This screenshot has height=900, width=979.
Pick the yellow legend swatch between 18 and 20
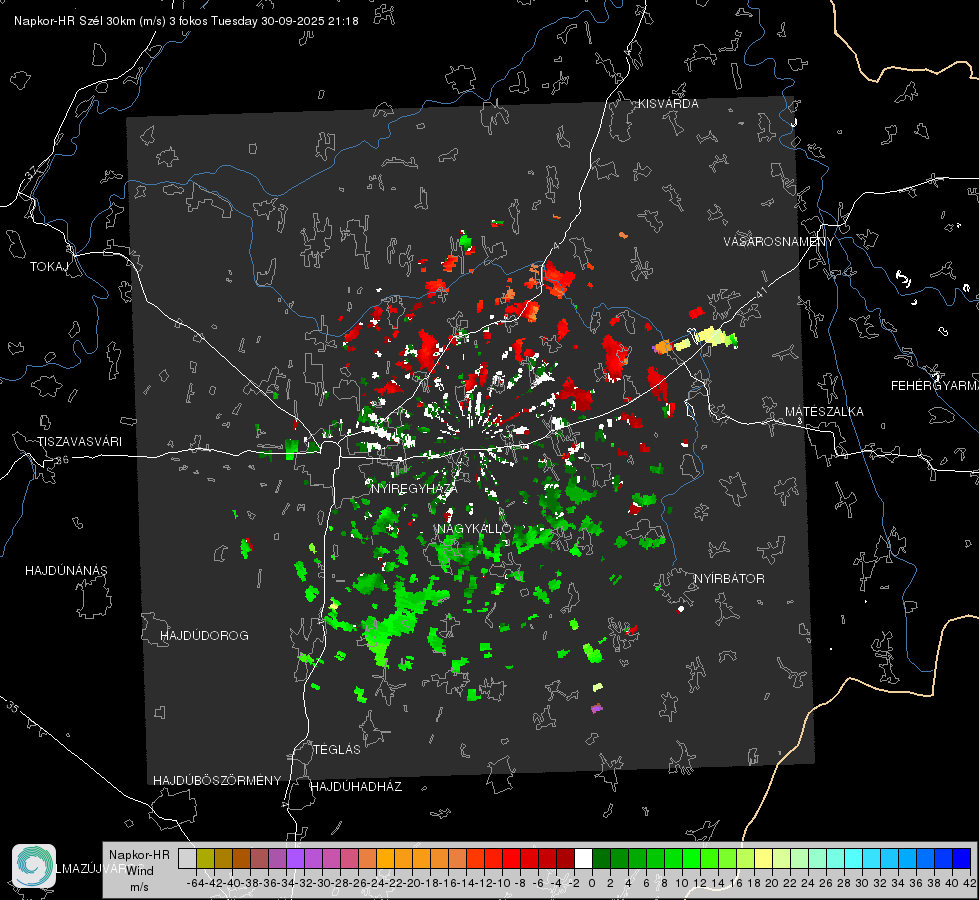pos(763,858)
